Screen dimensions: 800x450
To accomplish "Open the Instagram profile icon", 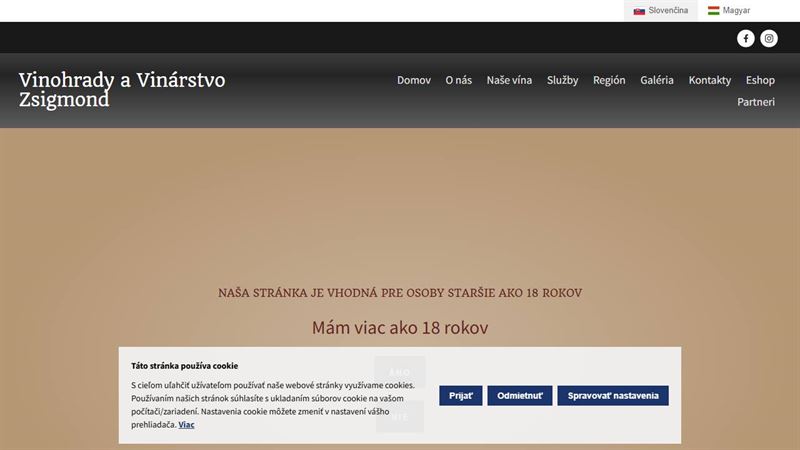I will click(x=769, y=38).
